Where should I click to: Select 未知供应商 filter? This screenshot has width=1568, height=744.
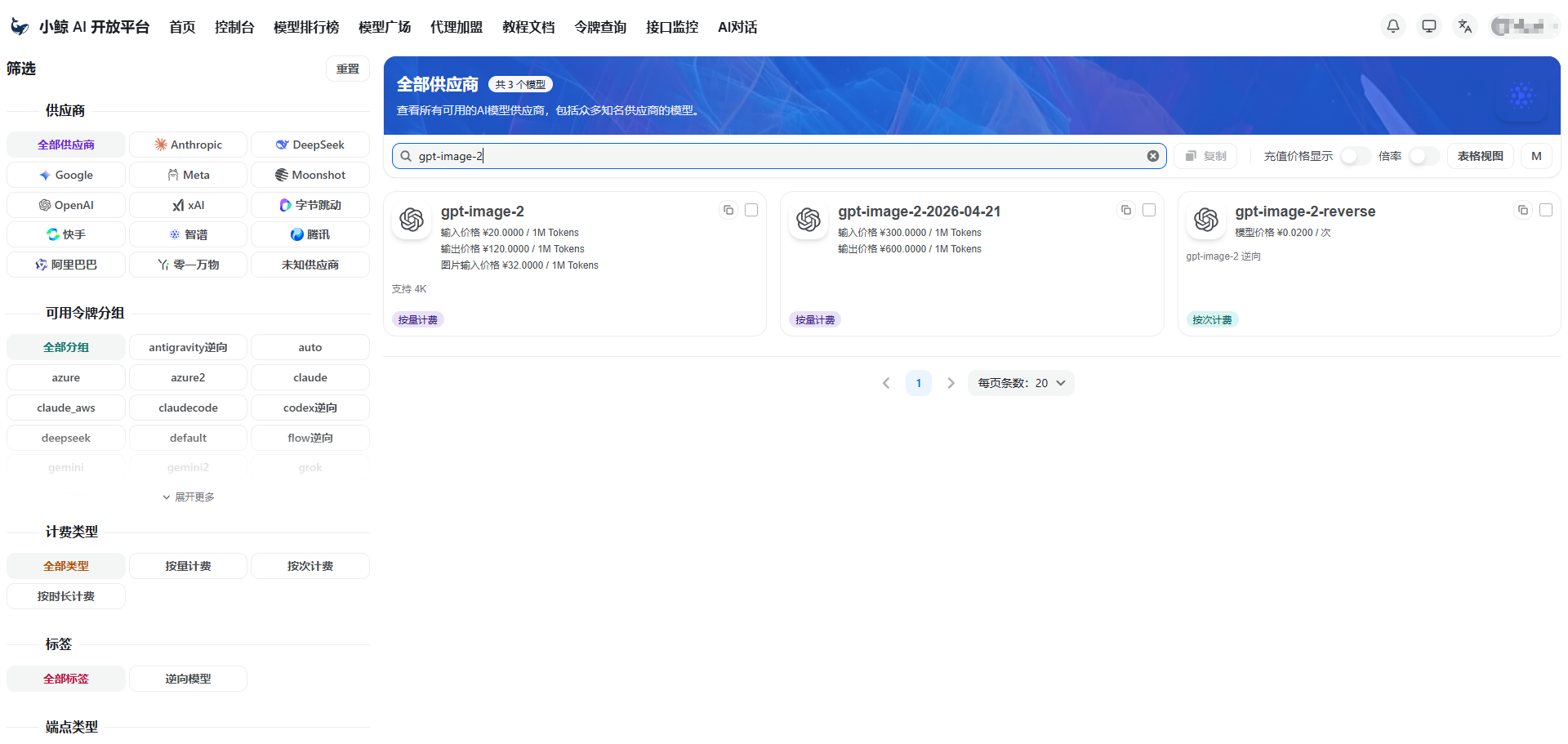(x=310, y=265)
